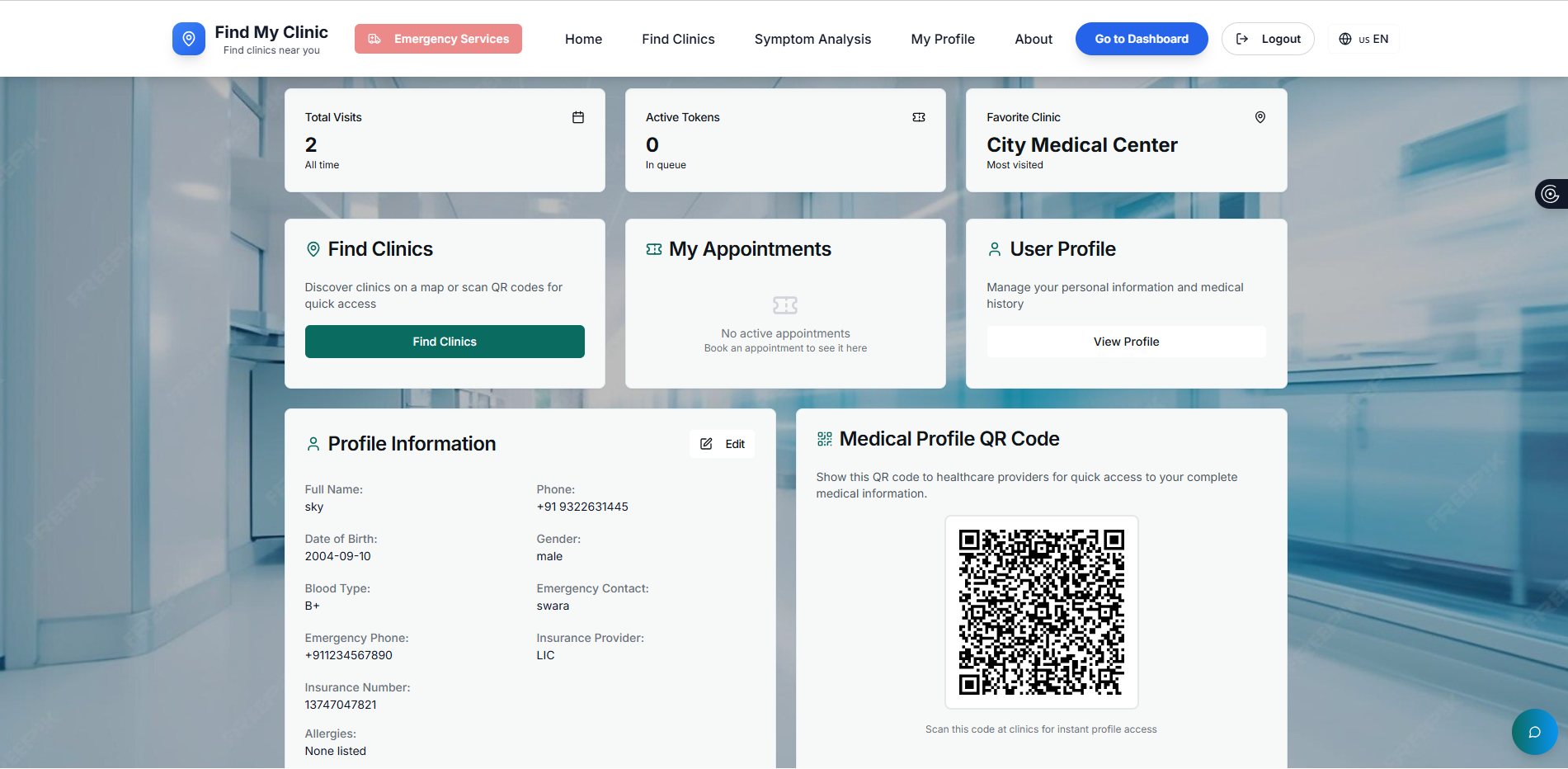Open the chat bubble floating button
The image size is (1568, 769).
1535,732
